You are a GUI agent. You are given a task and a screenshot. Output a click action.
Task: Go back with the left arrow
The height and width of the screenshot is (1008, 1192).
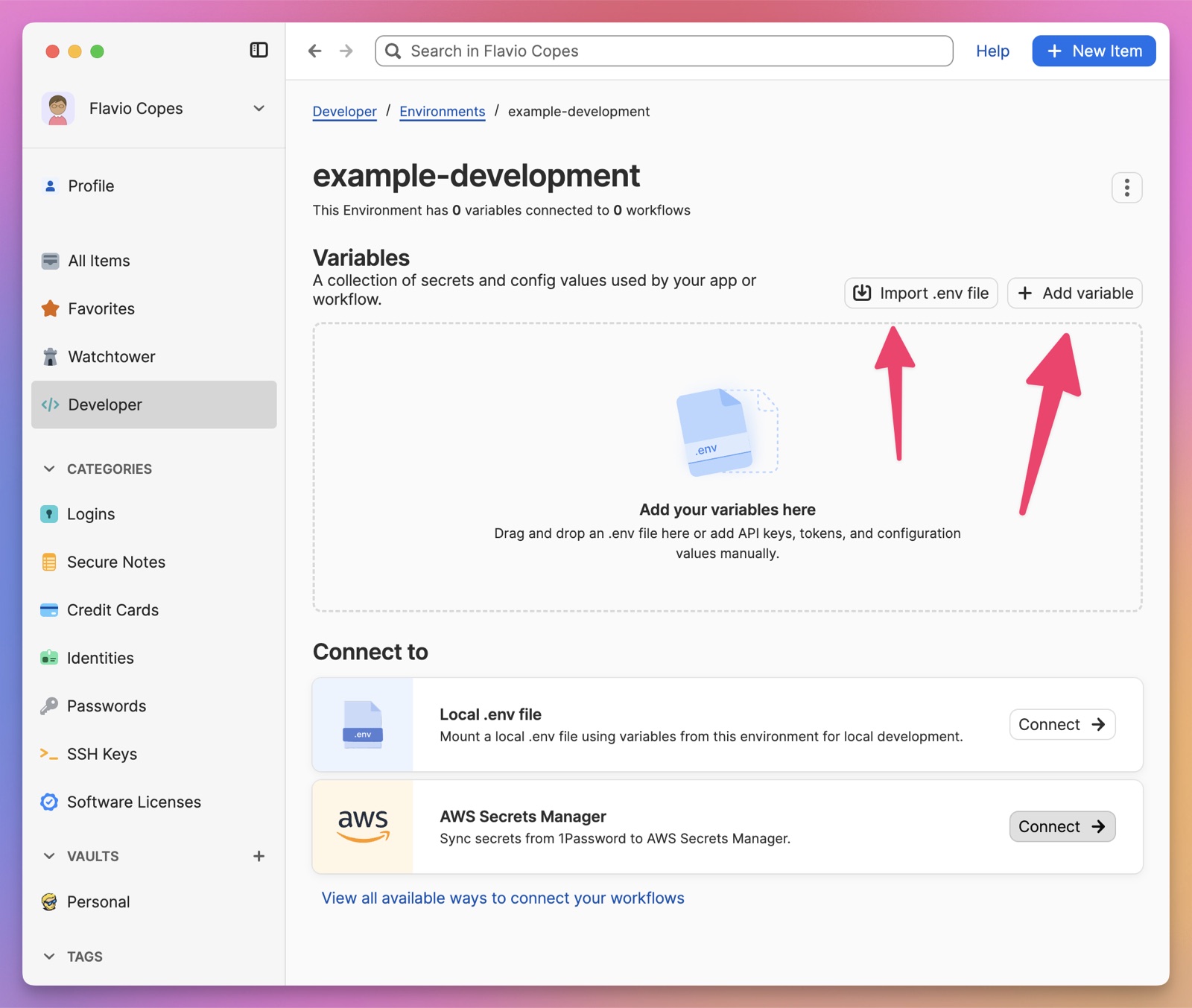click(x=315, y=51)
